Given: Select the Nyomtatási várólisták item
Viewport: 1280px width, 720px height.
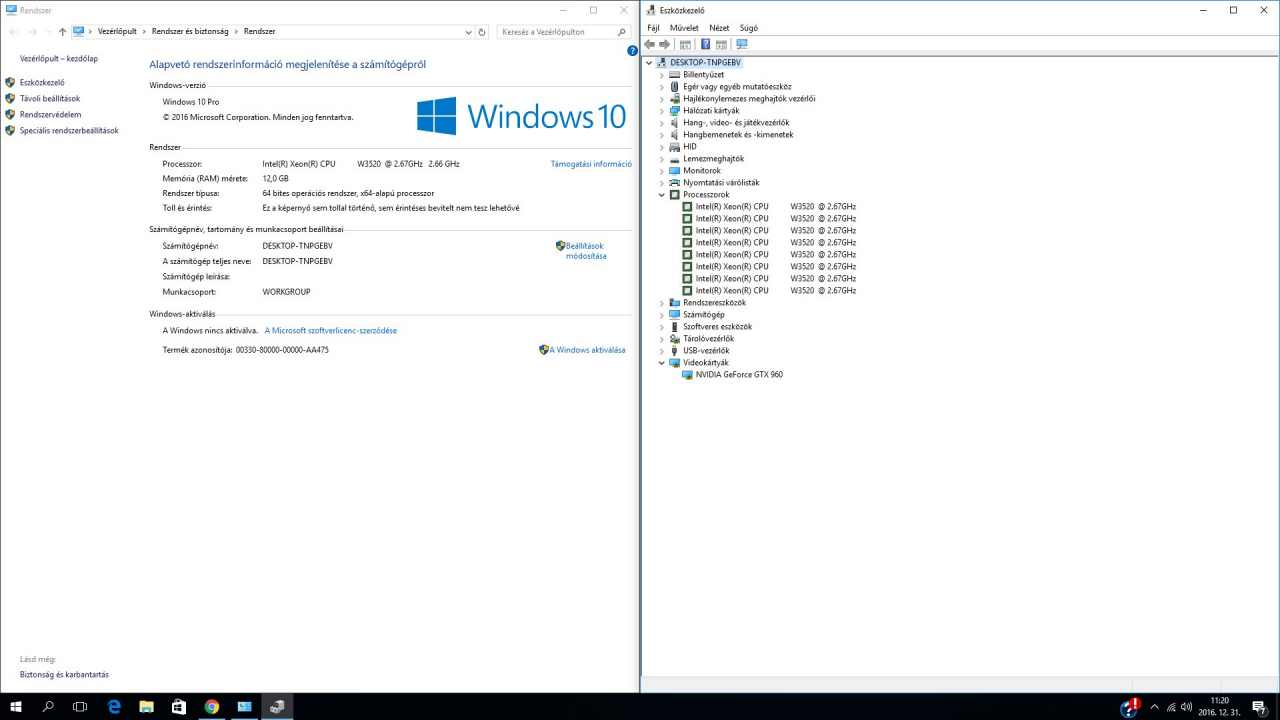Looking at the screenshot, I should pyautogui.click(x=721, y=183).
